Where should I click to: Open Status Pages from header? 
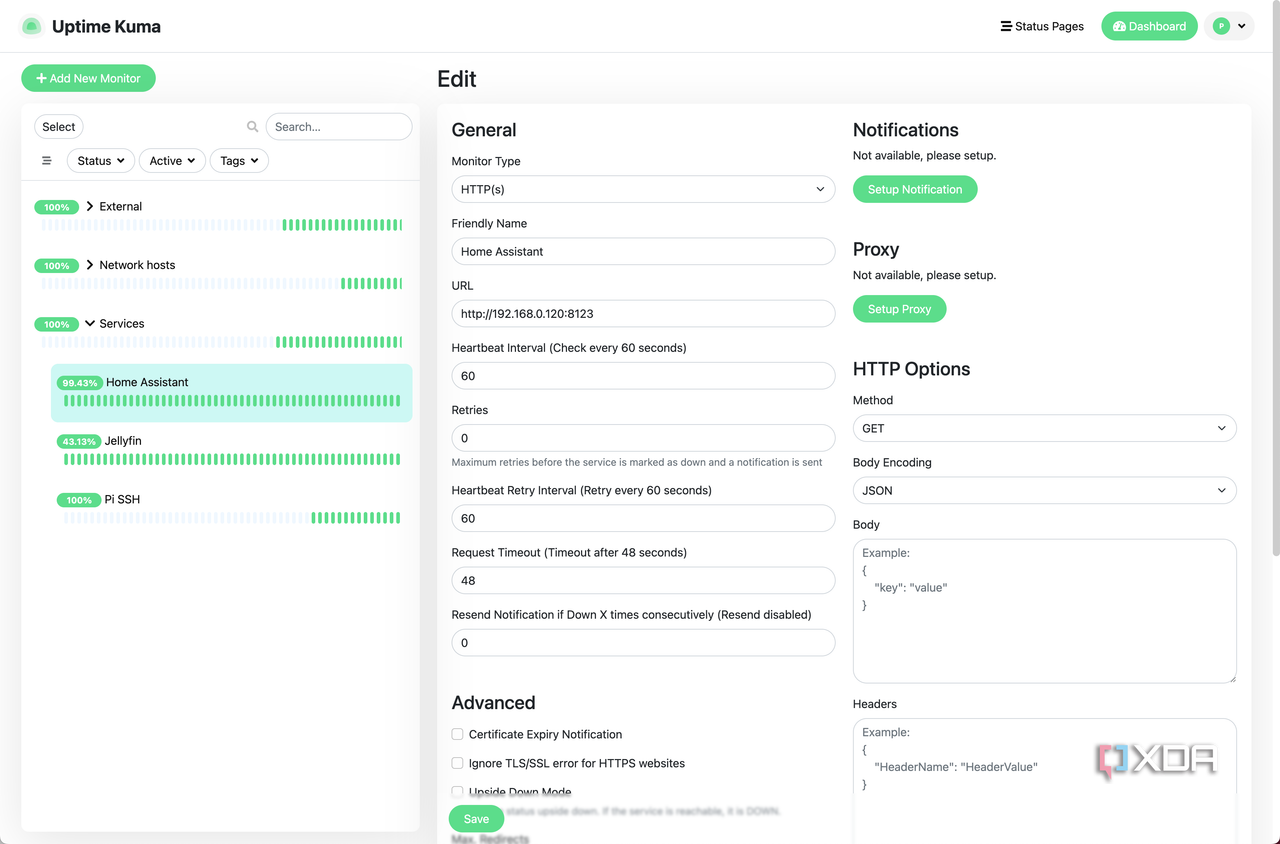[x=1042, y=26]
